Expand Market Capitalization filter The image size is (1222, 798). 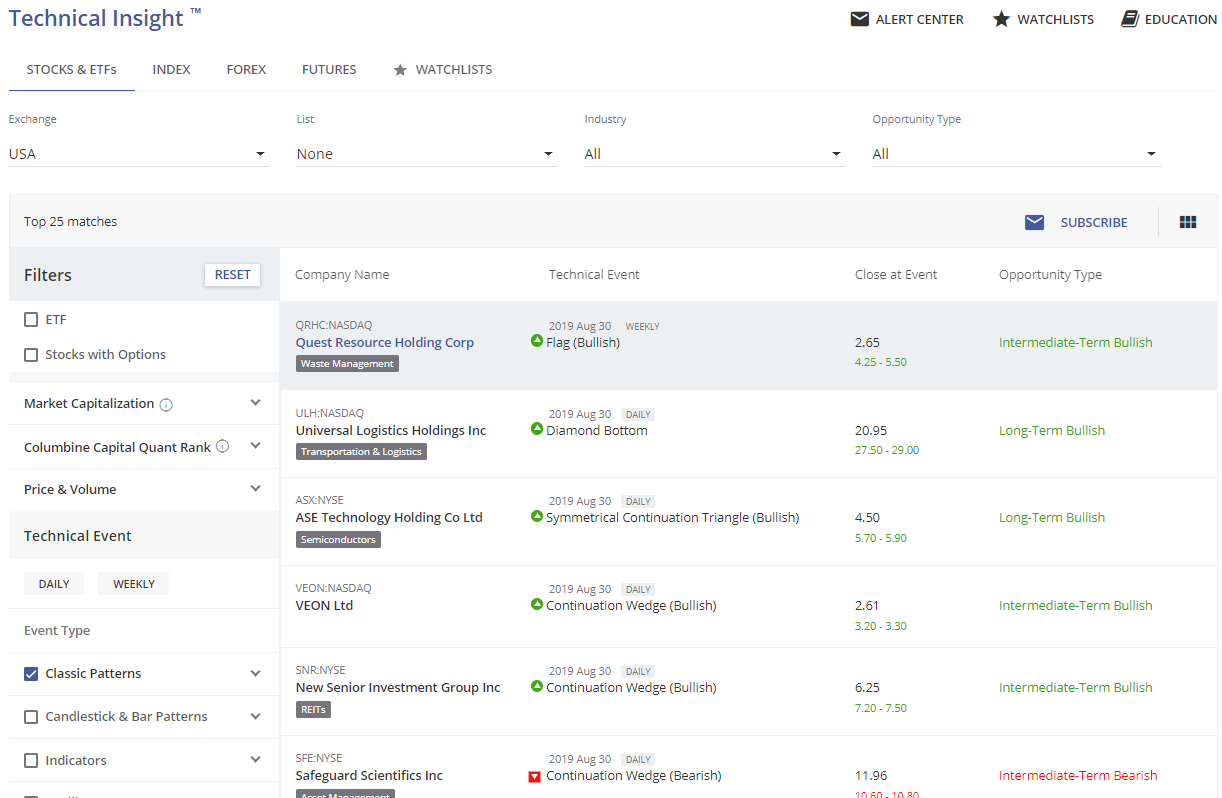coord(256,403)
